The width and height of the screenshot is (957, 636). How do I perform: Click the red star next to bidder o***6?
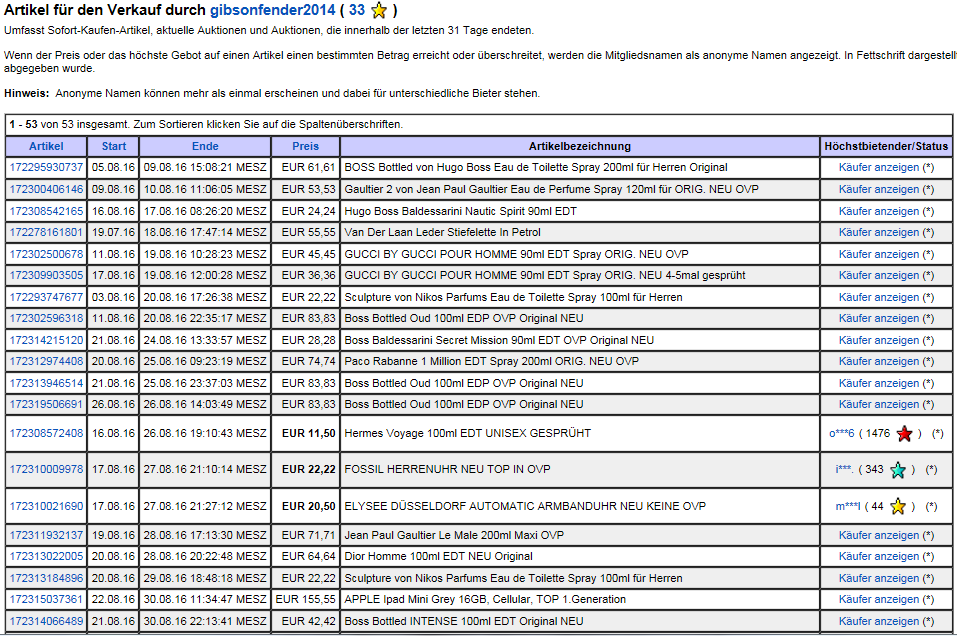[x=905, y=434]
